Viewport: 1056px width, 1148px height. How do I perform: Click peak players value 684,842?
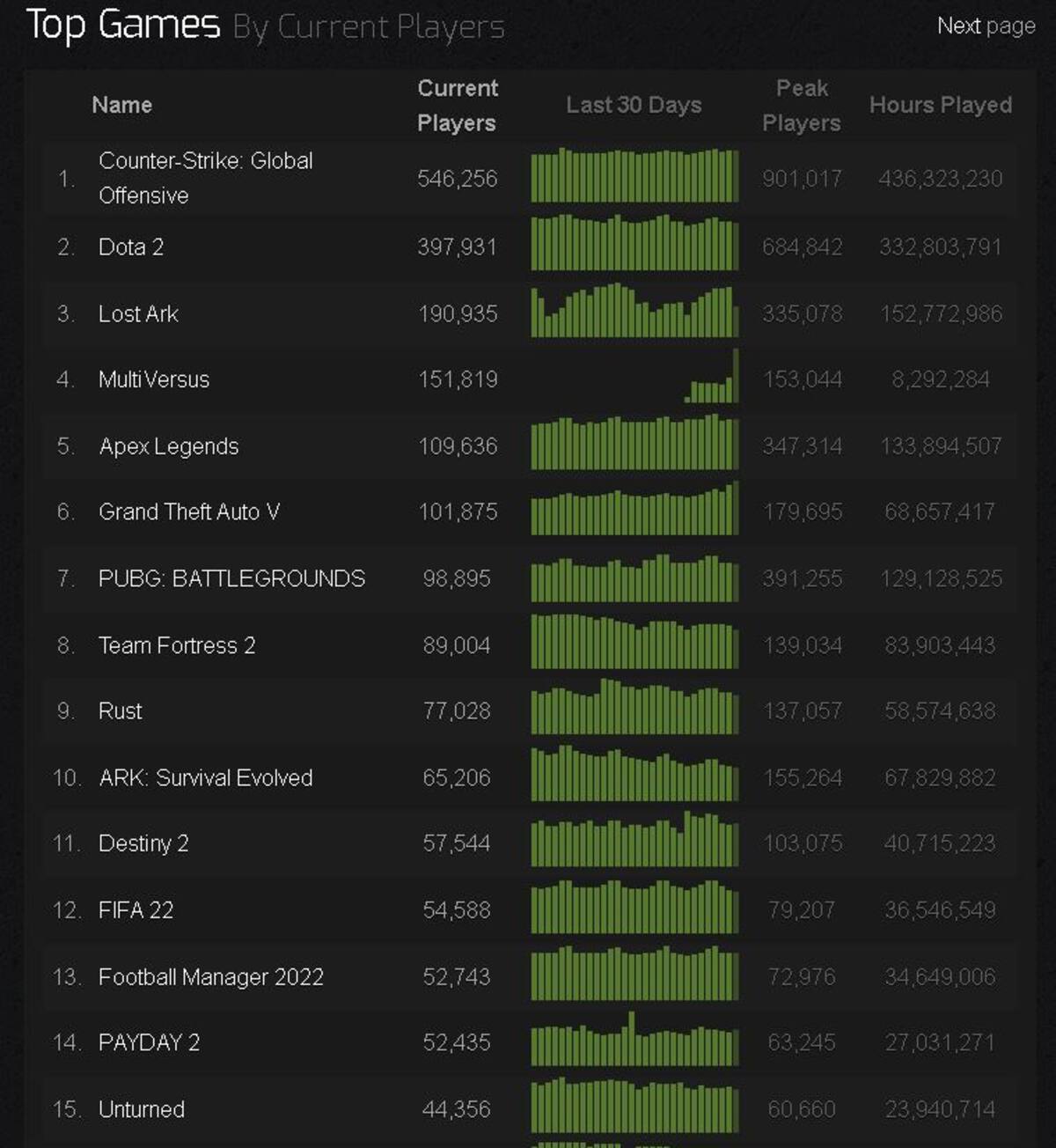802,247
